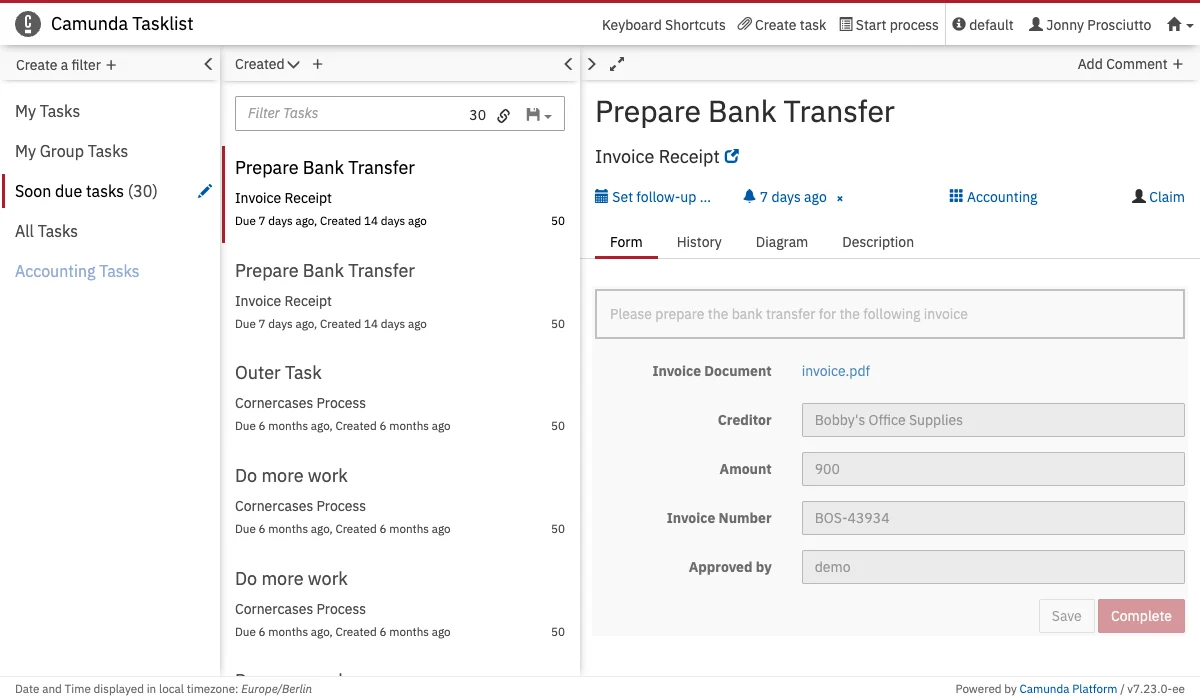
Task: Collapse the task detail panel chevron
Action: pos(592,64)
